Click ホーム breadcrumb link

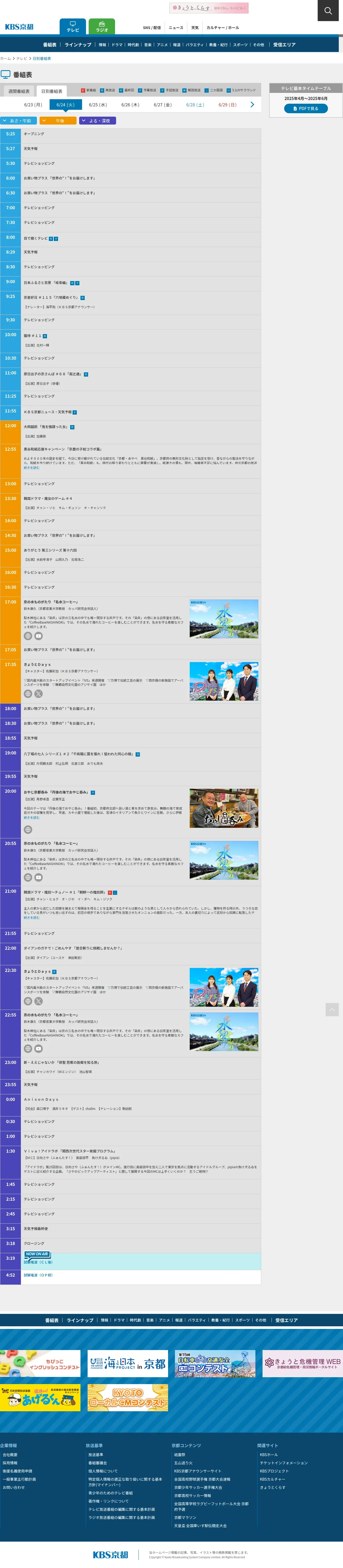click(6, 58)
